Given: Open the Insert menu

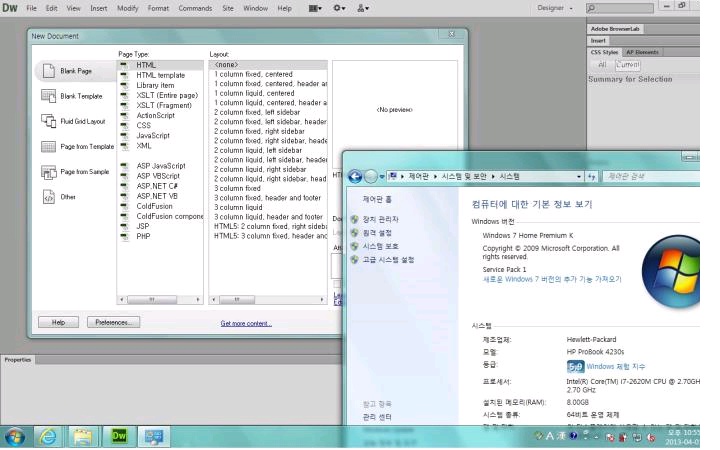Looking at the screenshot, I should pos(99,8).
